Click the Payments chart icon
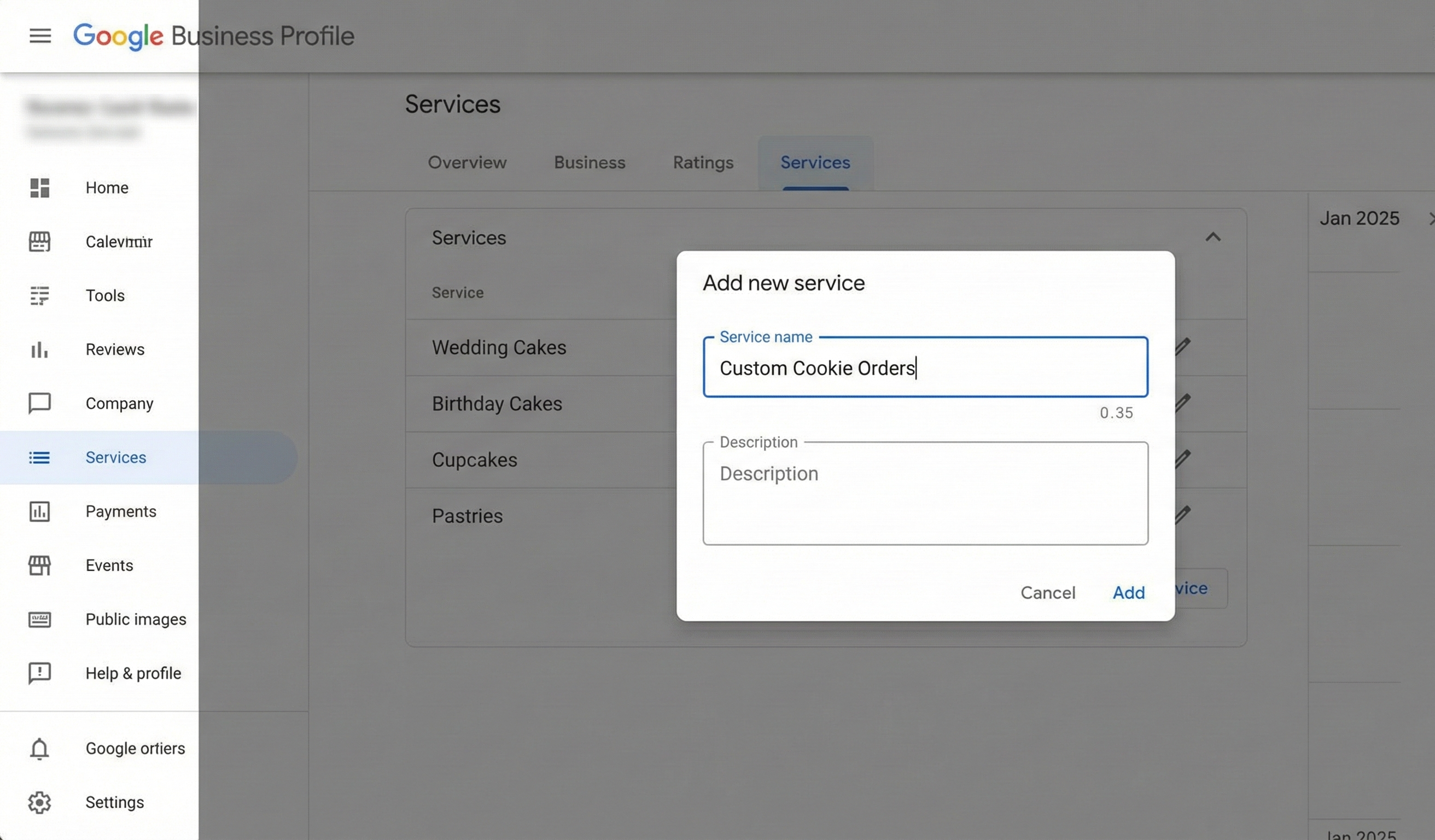The image size is (1435, 840). tap(39, 511)
